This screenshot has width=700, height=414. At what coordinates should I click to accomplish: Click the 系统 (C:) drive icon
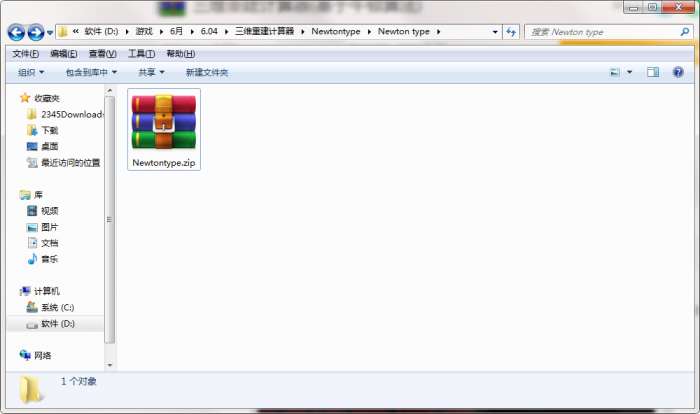point(32,307)
